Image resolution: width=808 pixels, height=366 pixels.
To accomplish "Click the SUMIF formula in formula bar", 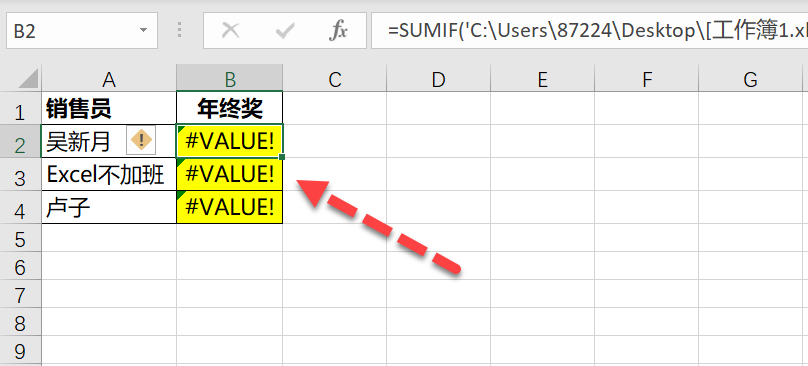I will [x=598, y=31].
